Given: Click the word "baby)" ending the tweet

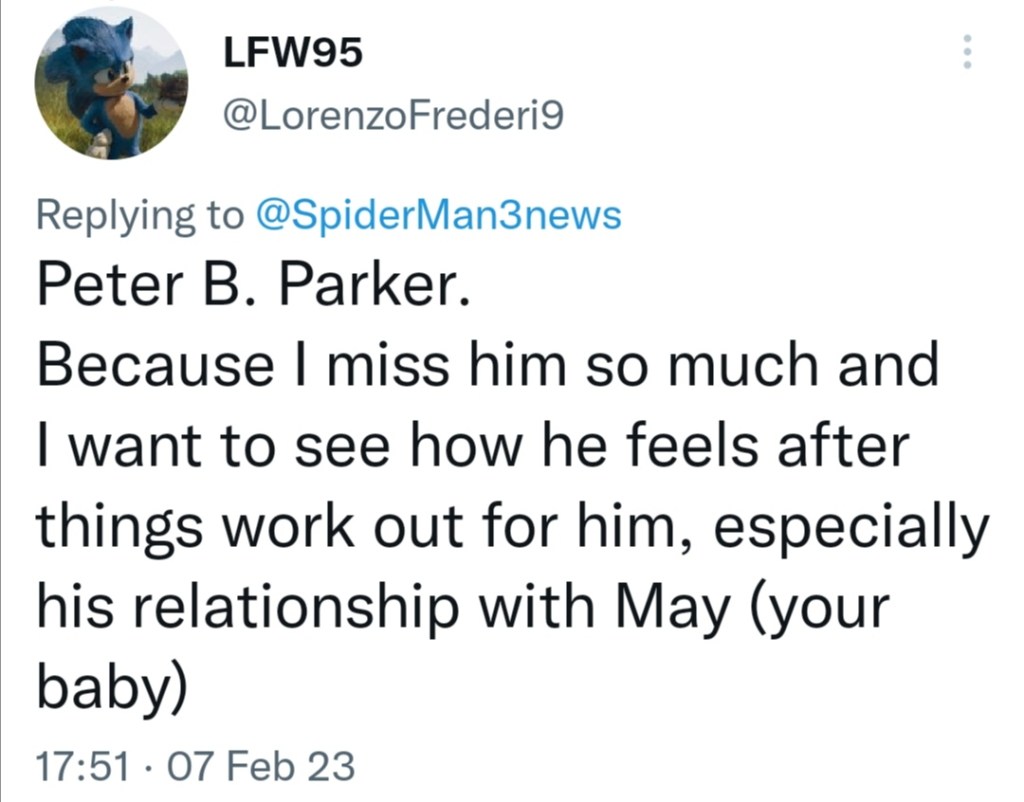Looking at the screenshot, I should pos(112,687).
